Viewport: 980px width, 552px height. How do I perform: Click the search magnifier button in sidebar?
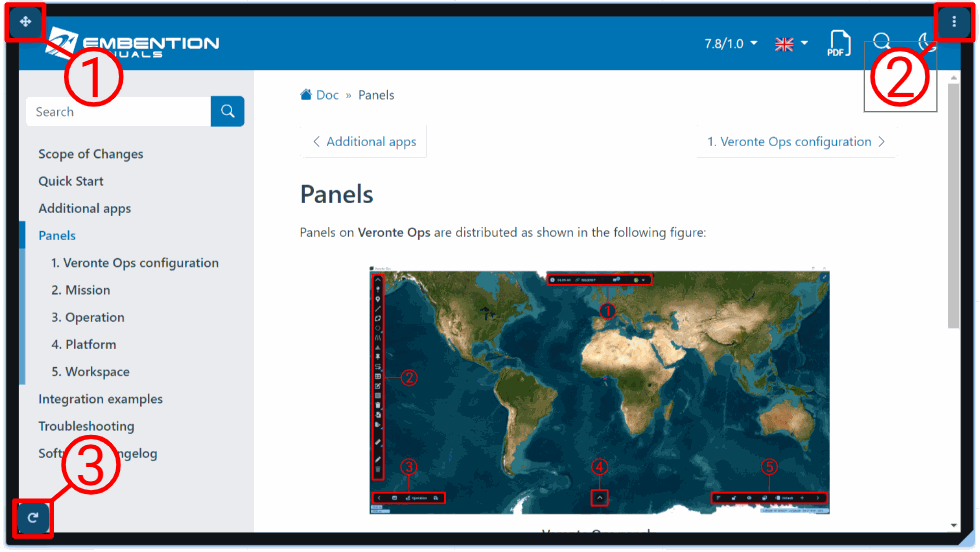click(228, 111)
